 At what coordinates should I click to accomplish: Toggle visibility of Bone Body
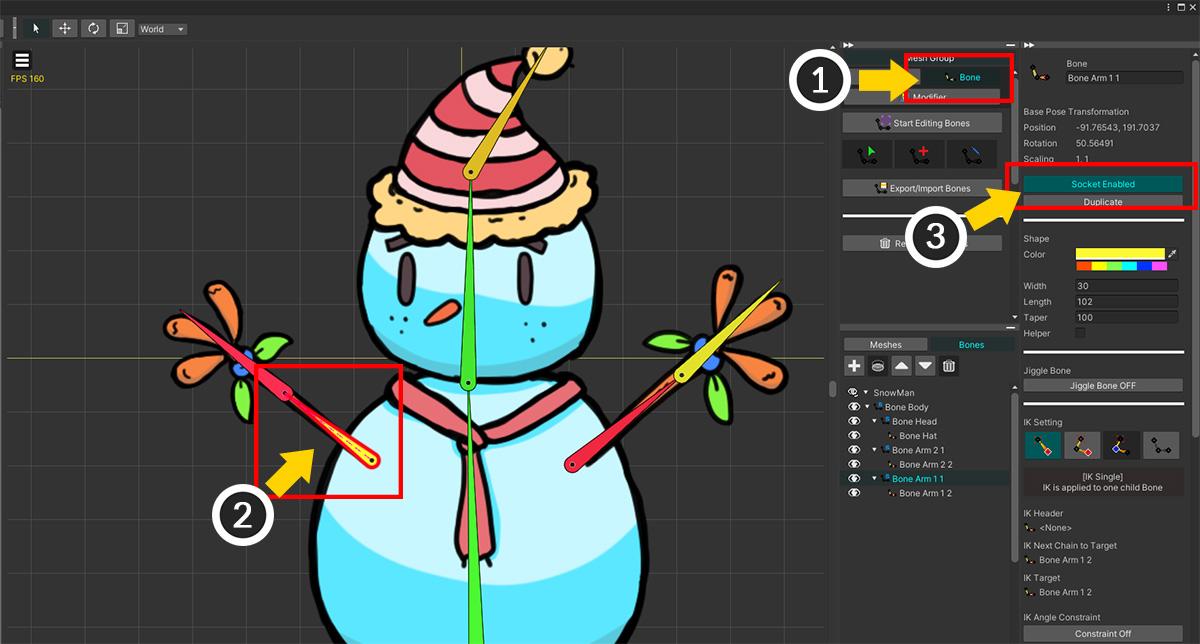(x=854, y=407)
